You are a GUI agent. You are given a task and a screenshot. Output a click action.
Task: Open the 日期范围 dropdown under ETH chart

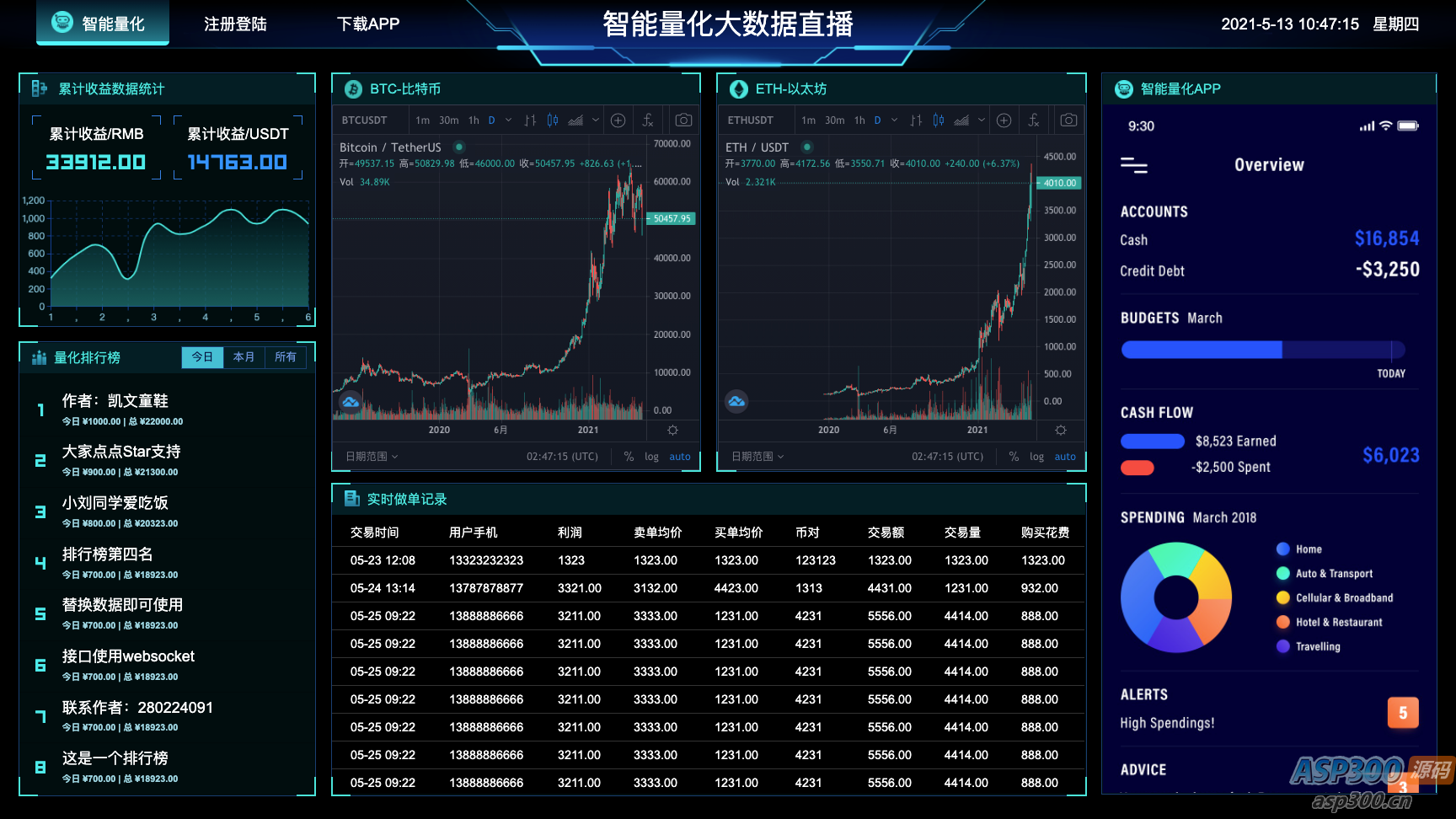pyautogui.click(x=757, y=457)
